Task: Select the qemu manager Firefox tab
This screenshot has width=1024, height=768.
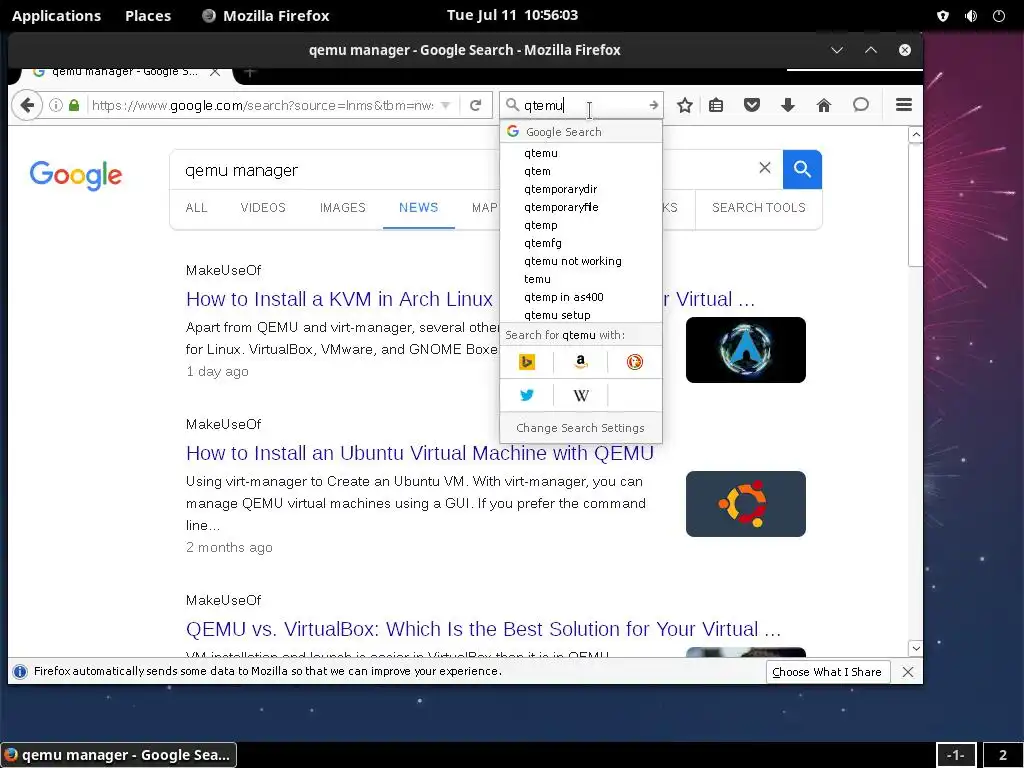Action: tap(124, 72)
